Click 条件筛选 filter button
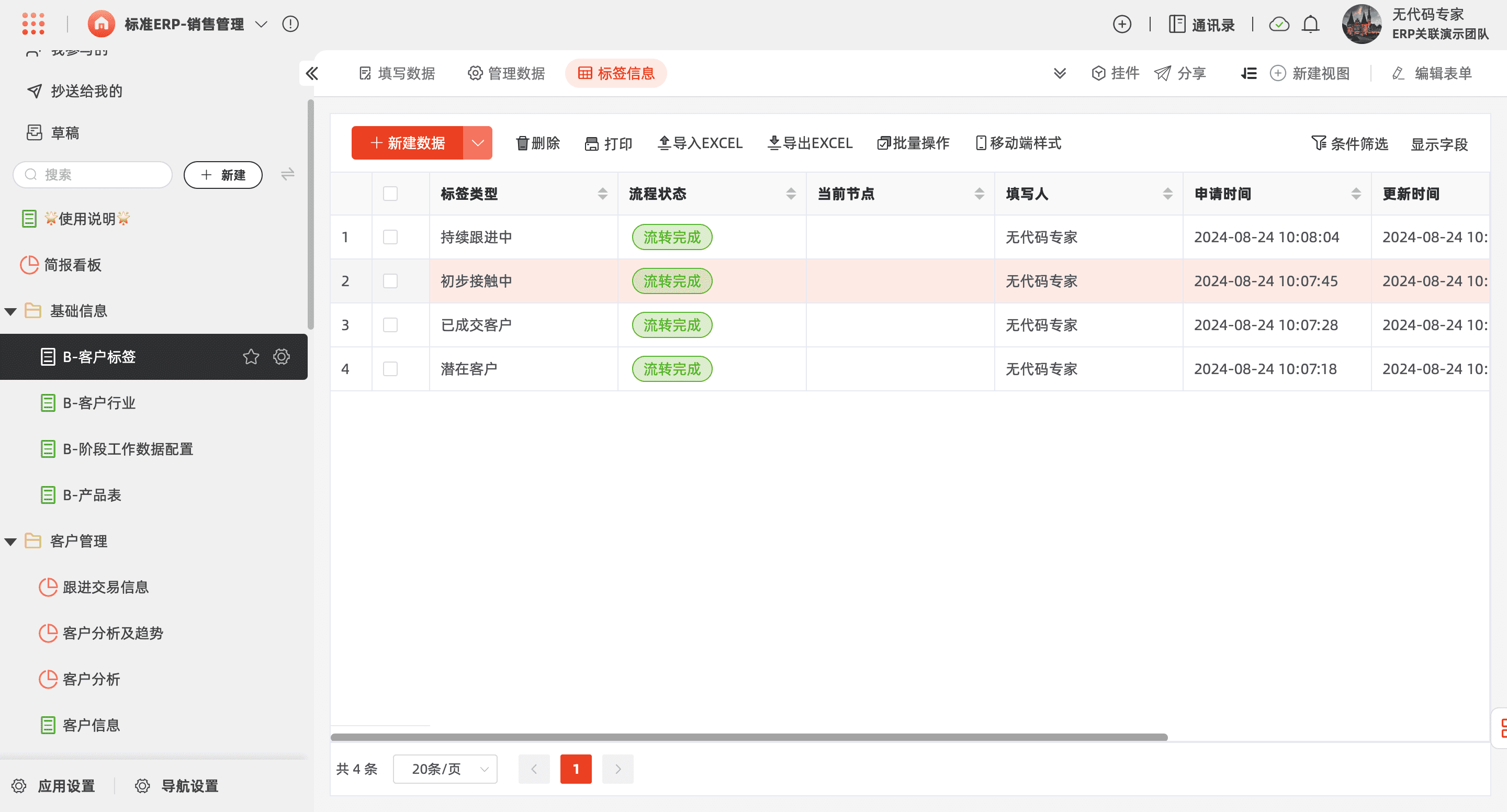1507x812 pixels. (1350, 144)
